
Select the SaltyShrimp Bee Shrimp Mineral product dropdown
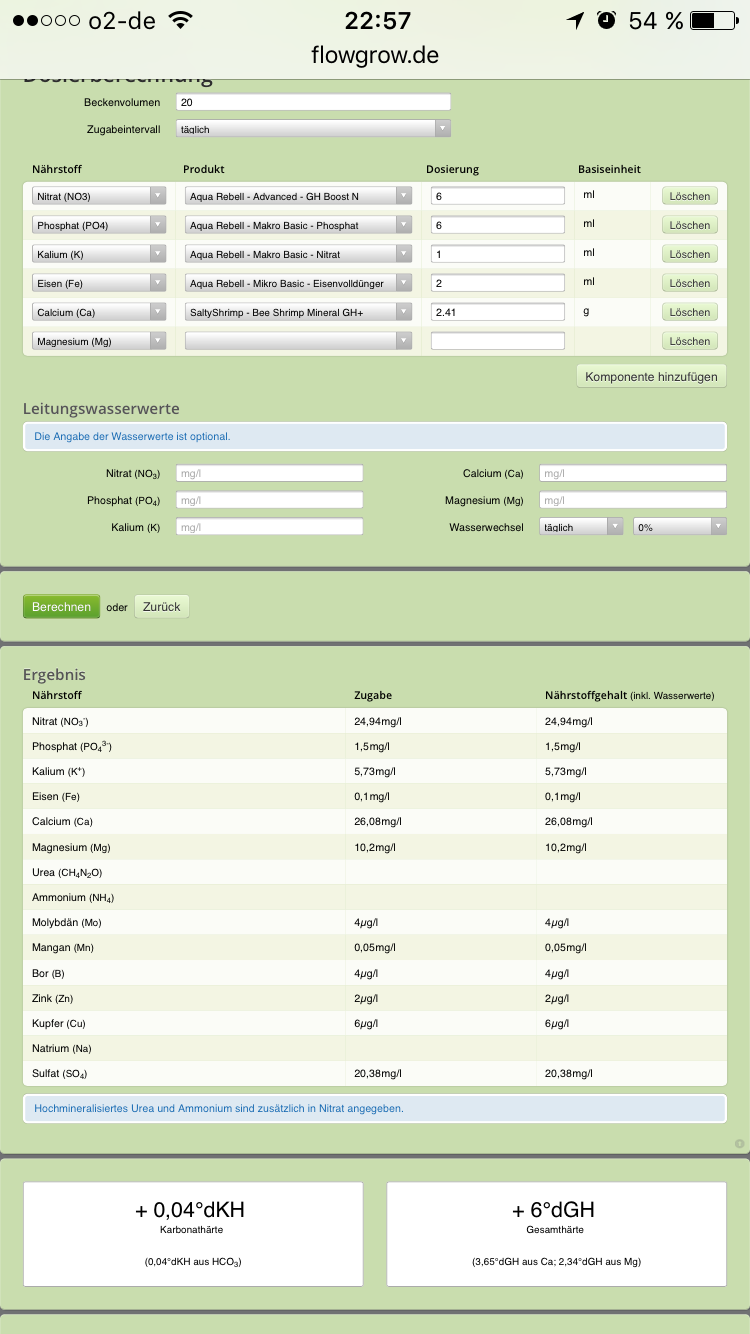coord(298,312)
